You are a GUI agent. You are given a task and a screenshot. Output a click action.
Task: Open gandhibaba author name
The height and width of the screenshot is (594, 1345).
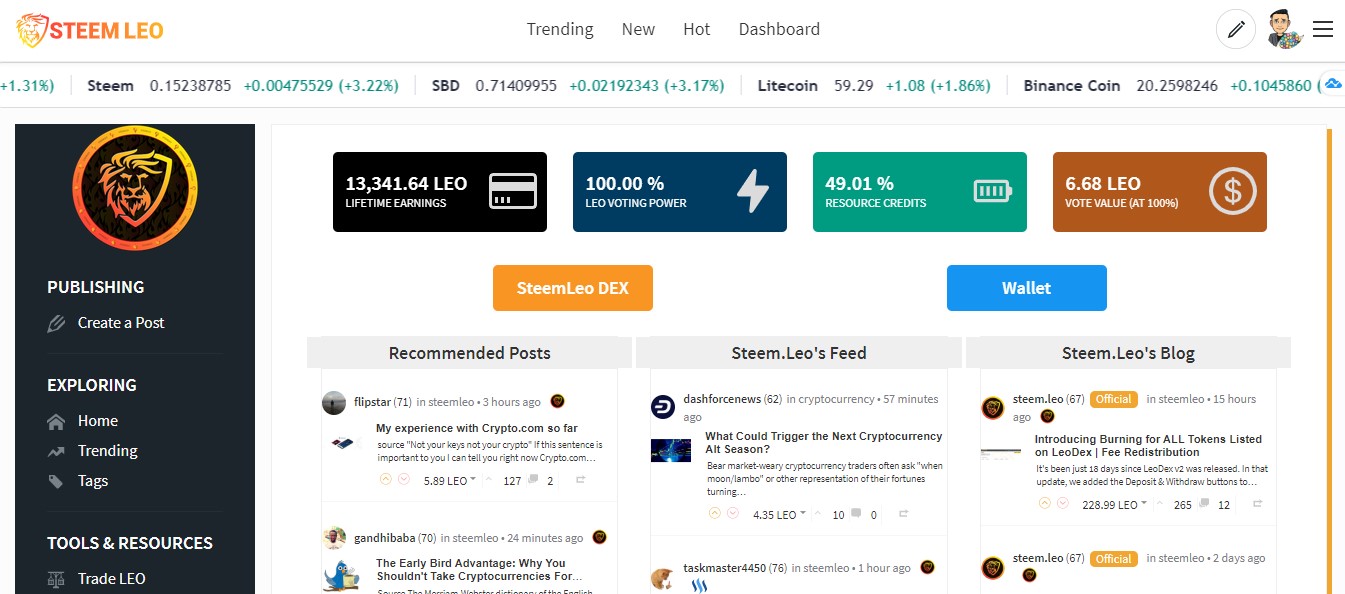(x=385, y=538)
